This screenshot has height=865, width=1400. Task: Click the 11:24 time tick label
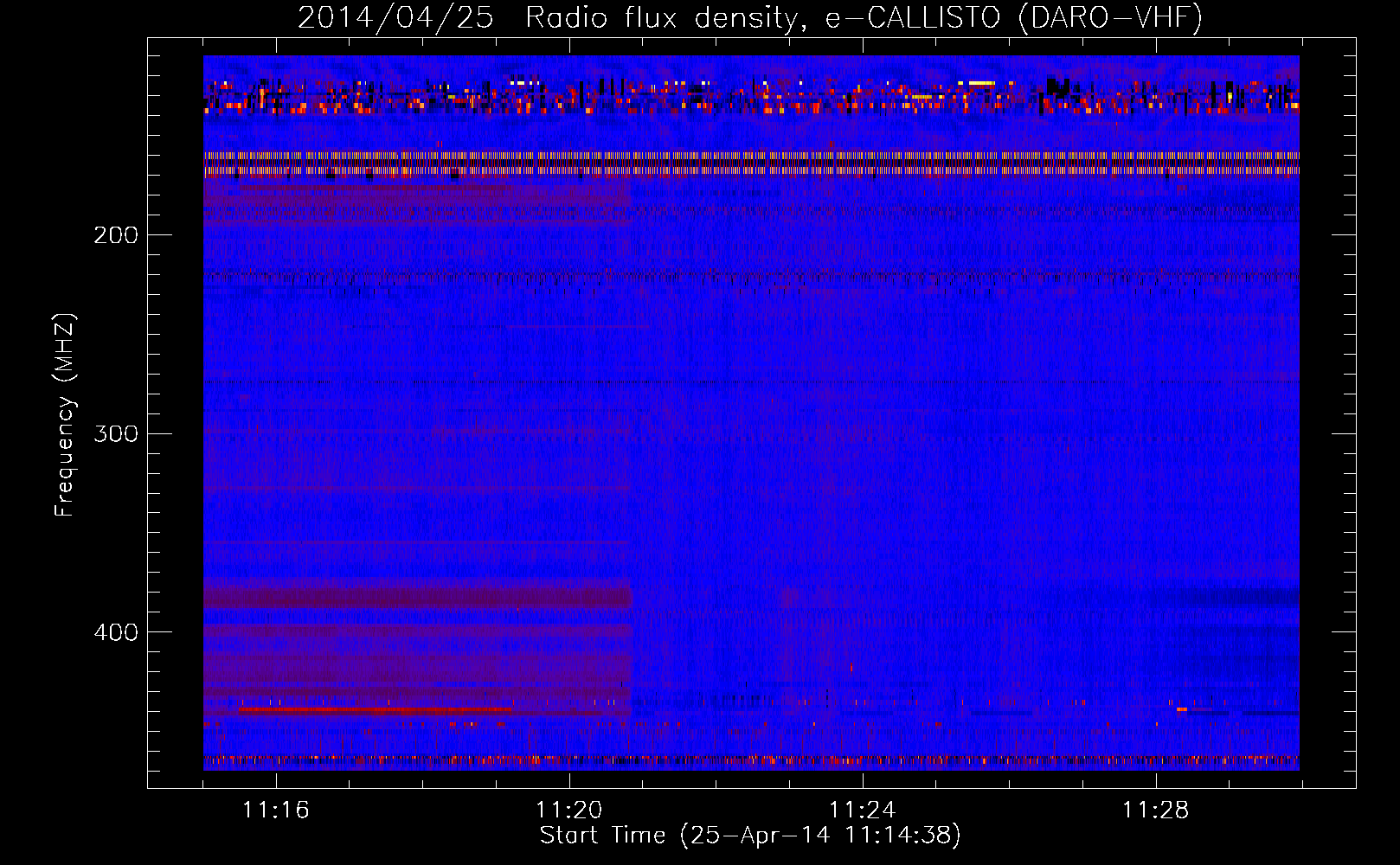tap(863, 810)
